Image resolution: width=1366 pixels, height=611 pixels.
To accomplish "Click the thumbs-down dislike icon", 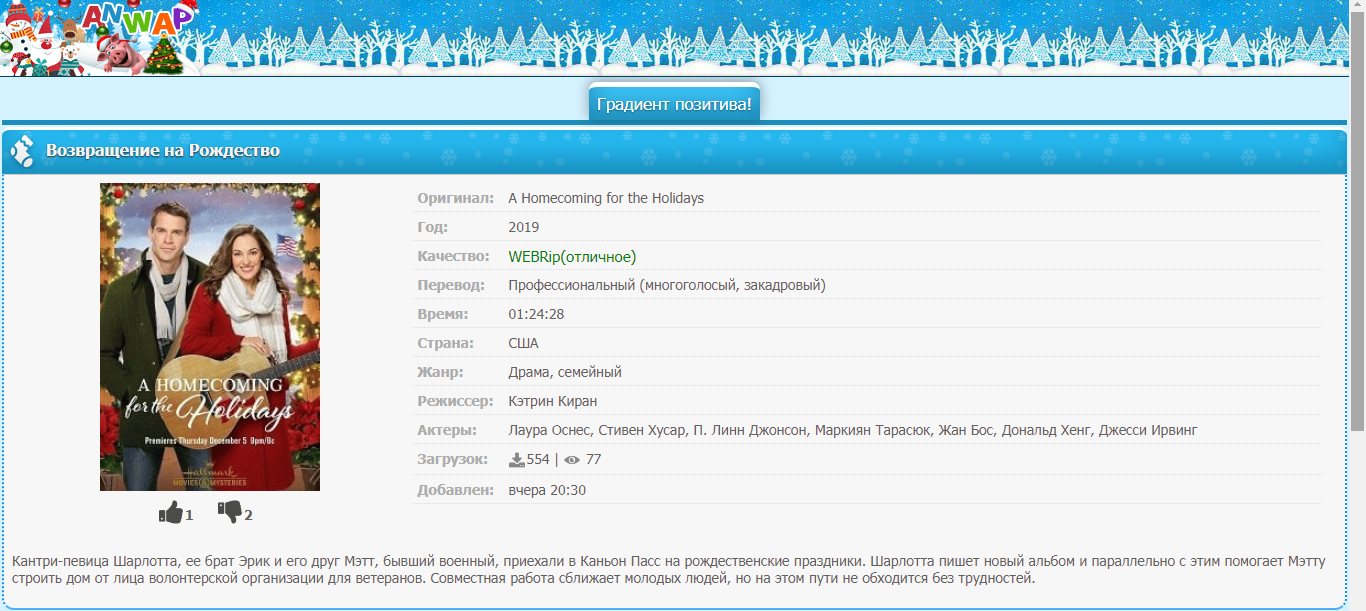I will pyautogui.click(x=230, y=513).
